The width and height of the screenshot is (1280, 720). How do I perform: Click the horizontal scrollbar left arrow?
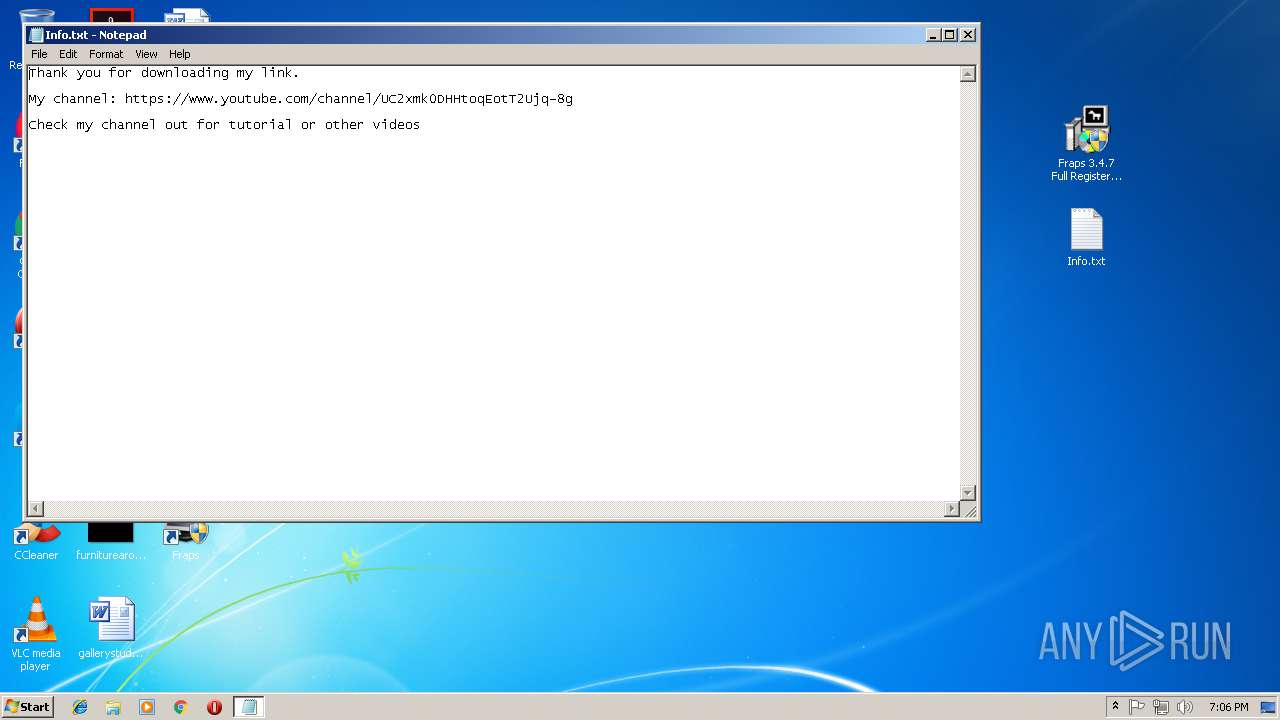click(36, 509)
